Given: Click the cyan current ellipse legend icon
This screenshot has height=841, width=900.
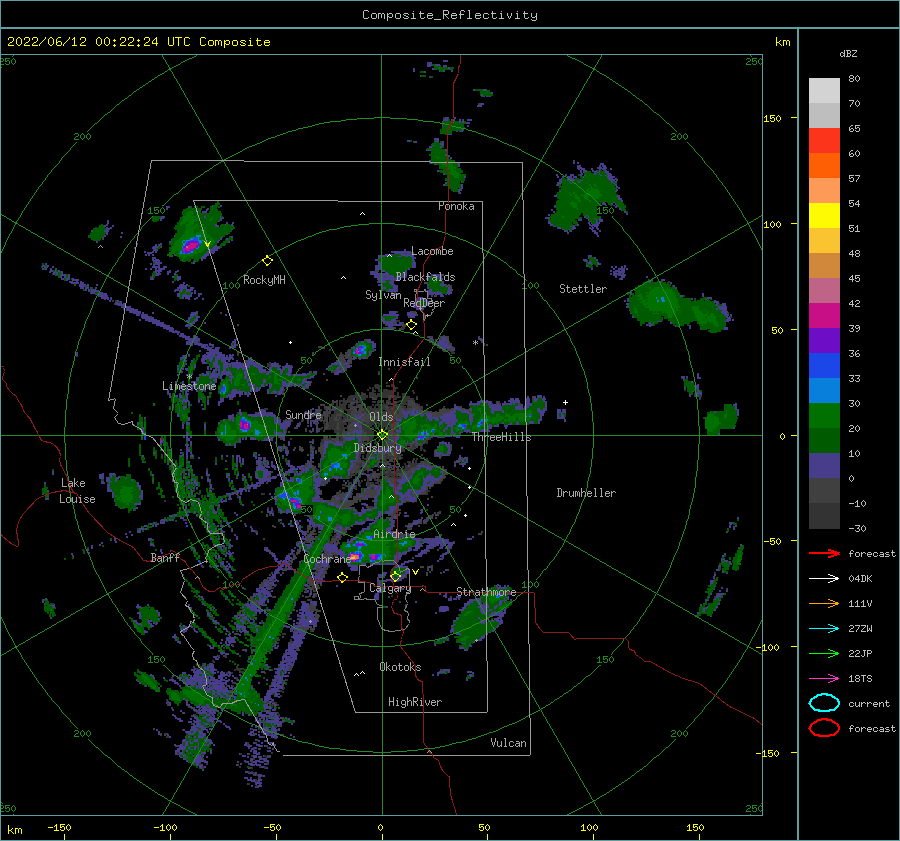Looking at the screenshot, I should tap(824, 703).
